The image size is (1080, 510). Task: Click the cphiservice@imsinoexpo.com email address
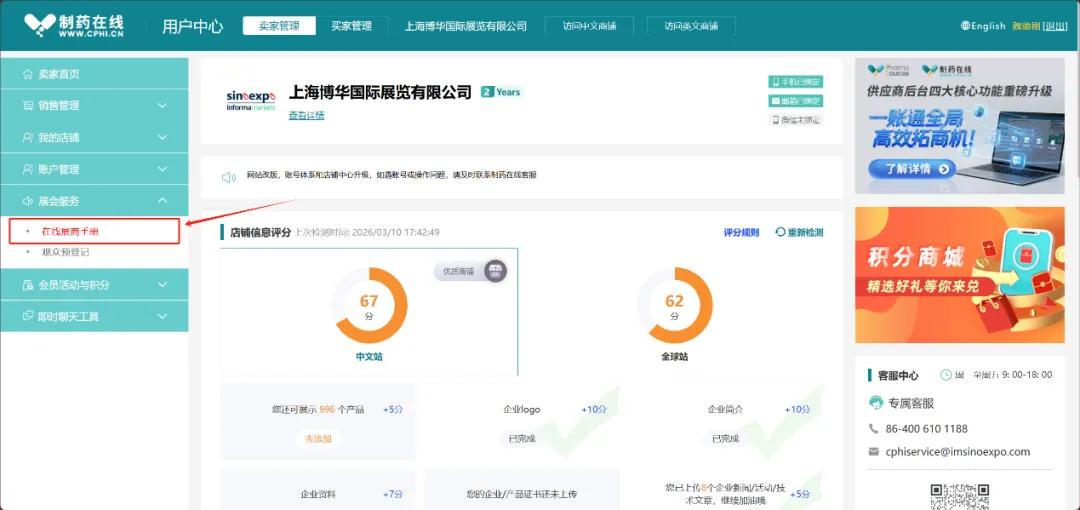point(957,452)
